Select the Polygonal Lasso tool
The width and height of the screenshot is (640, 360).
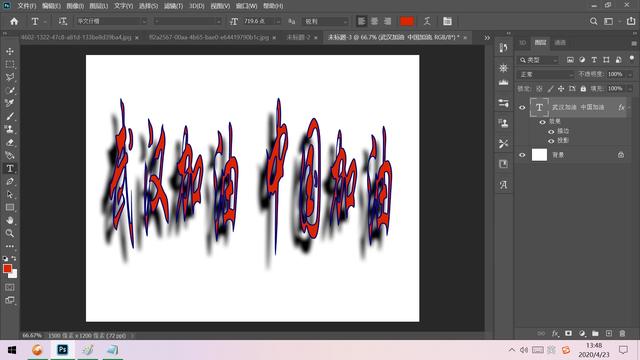10,77
